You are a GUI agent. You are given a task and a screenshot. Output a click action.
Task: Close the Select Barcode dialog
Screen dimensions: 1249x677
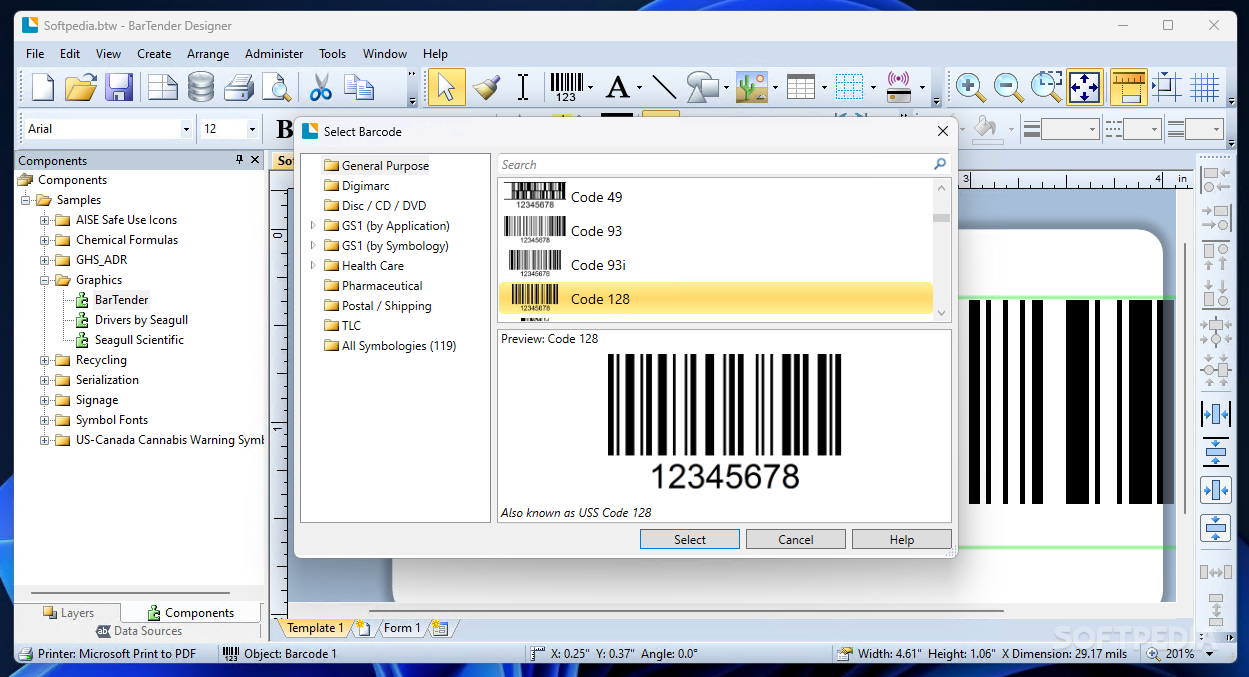click(x=942, y=131)
